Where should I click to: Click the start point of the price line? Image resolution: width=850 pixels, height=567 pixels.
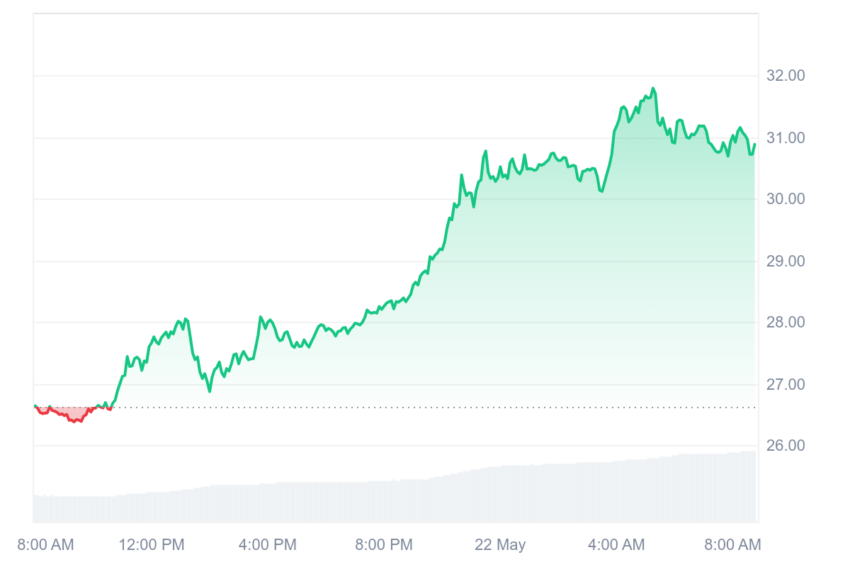[35, 406]
